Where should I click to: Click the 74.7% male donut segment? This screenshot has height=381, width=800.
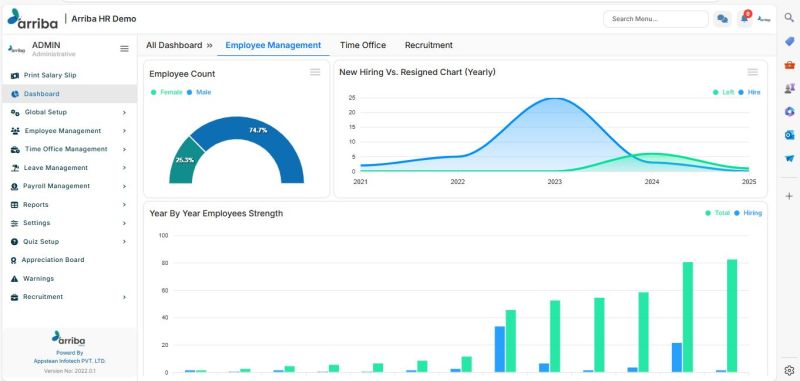[258, 131]
